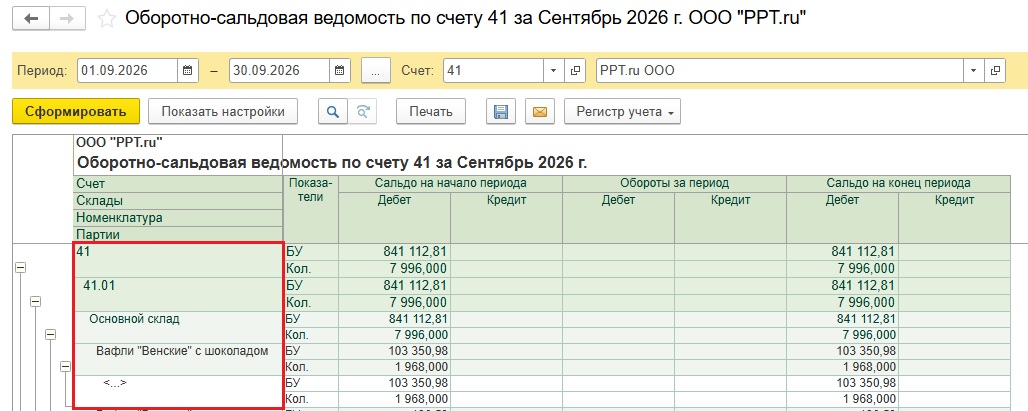This screenshot has height=411, width=1028.
Task: Search in report with magnifier icon
Action: pyautogui.click(x=333, y=111)
